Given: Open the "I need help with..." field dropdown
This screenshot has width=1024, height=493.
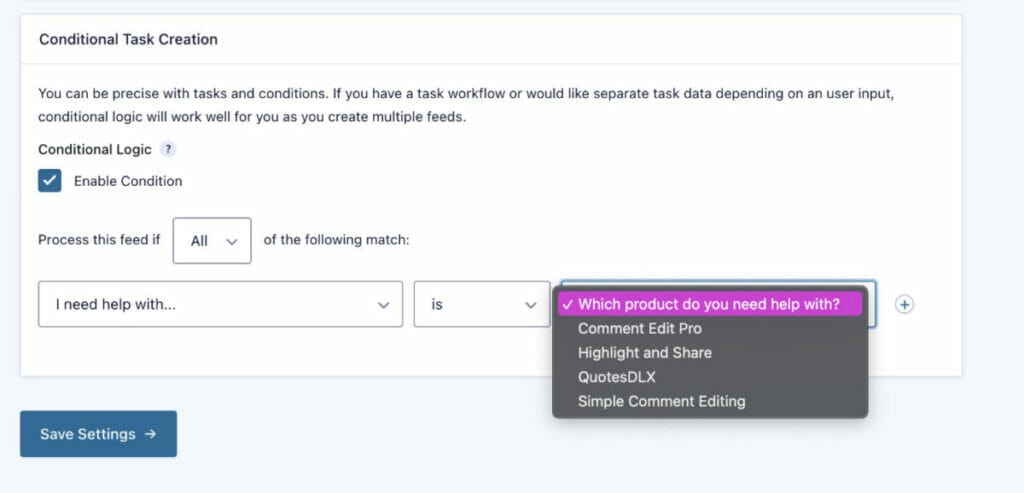Looking at the screenshot, I should coord(214,304).
